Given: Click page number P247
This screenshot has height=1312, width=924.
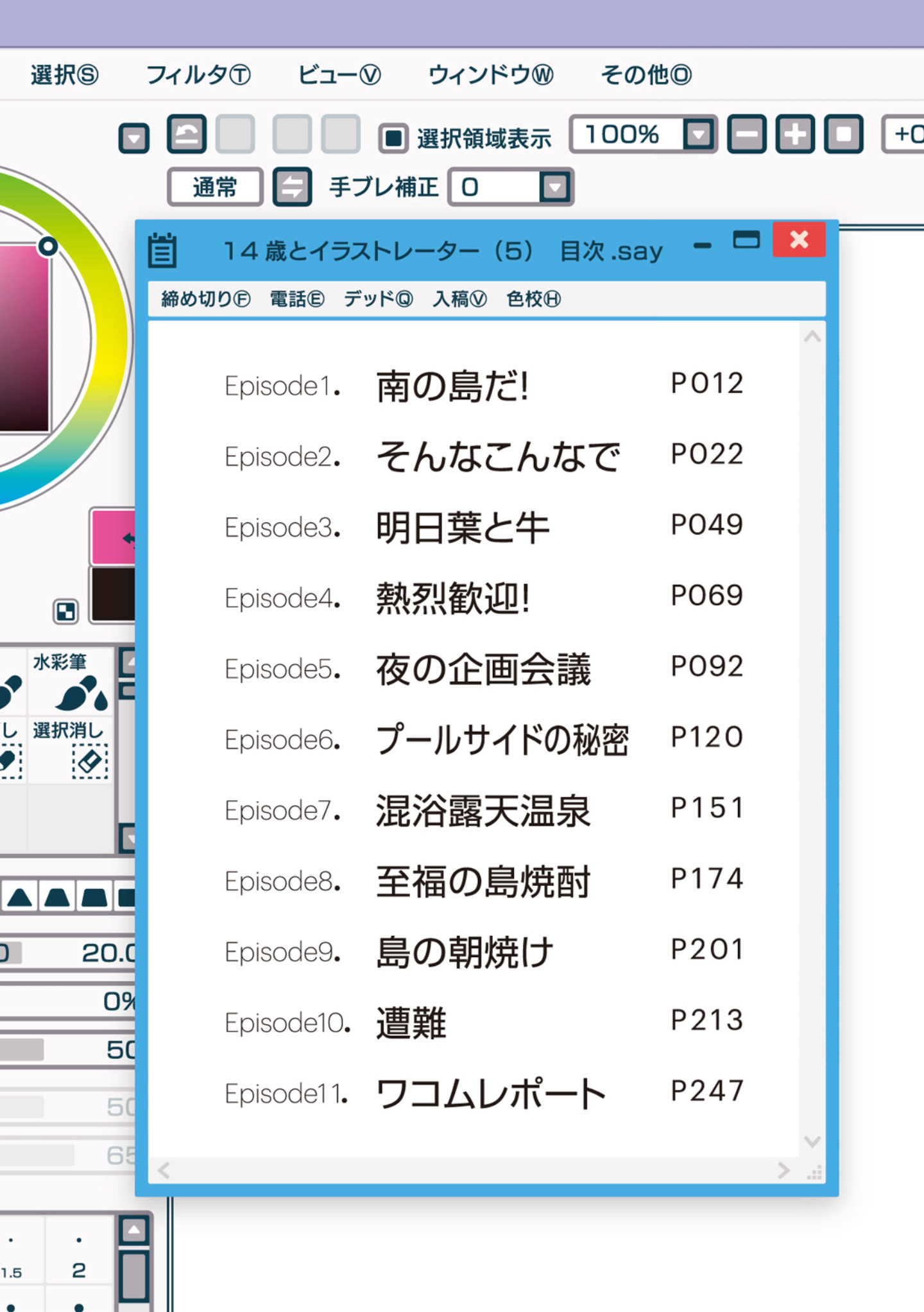Looking at the screenshot, I should point(707,1091).
